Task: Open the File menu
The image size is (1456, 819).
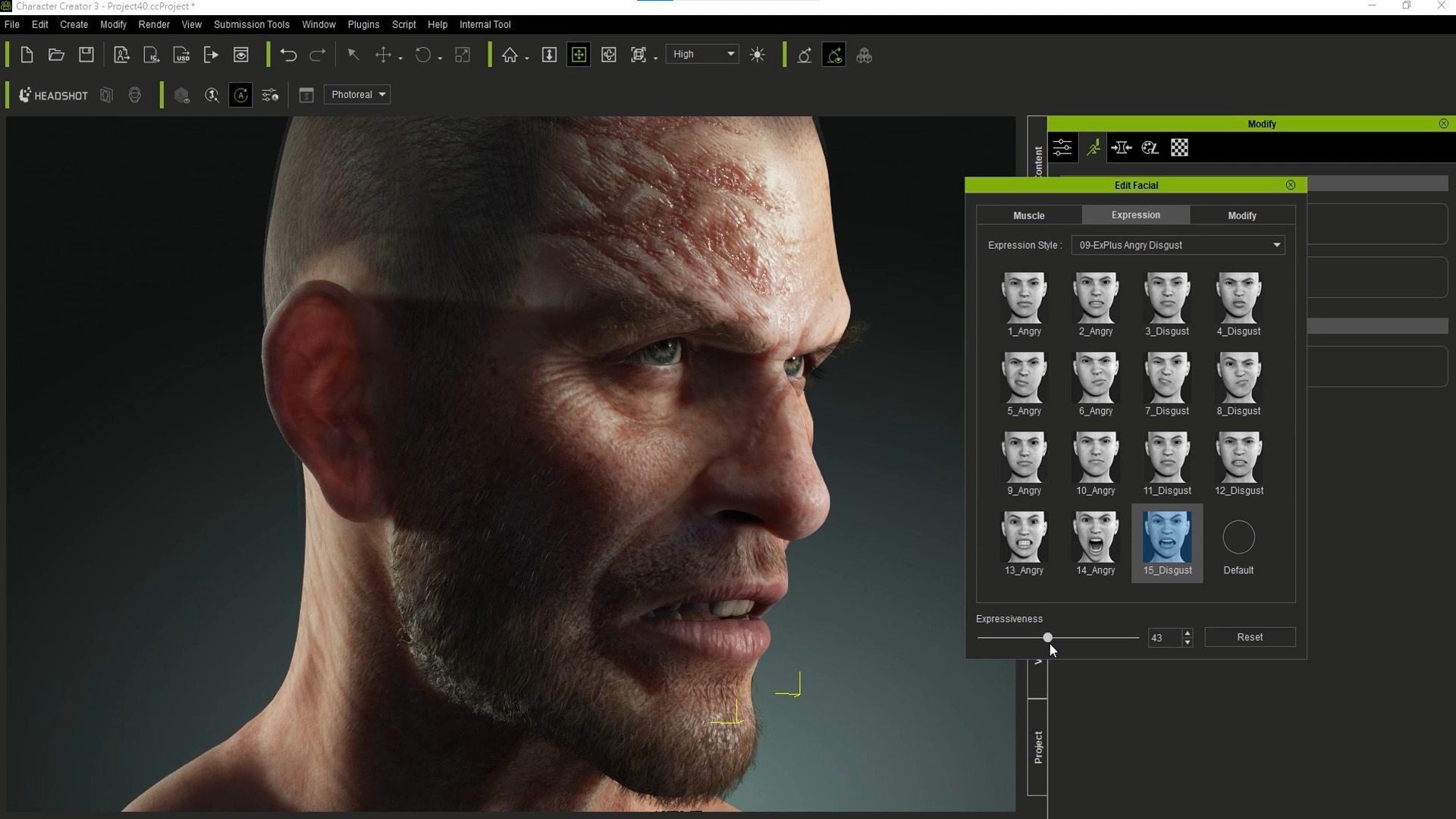Action: pos(12,24)
